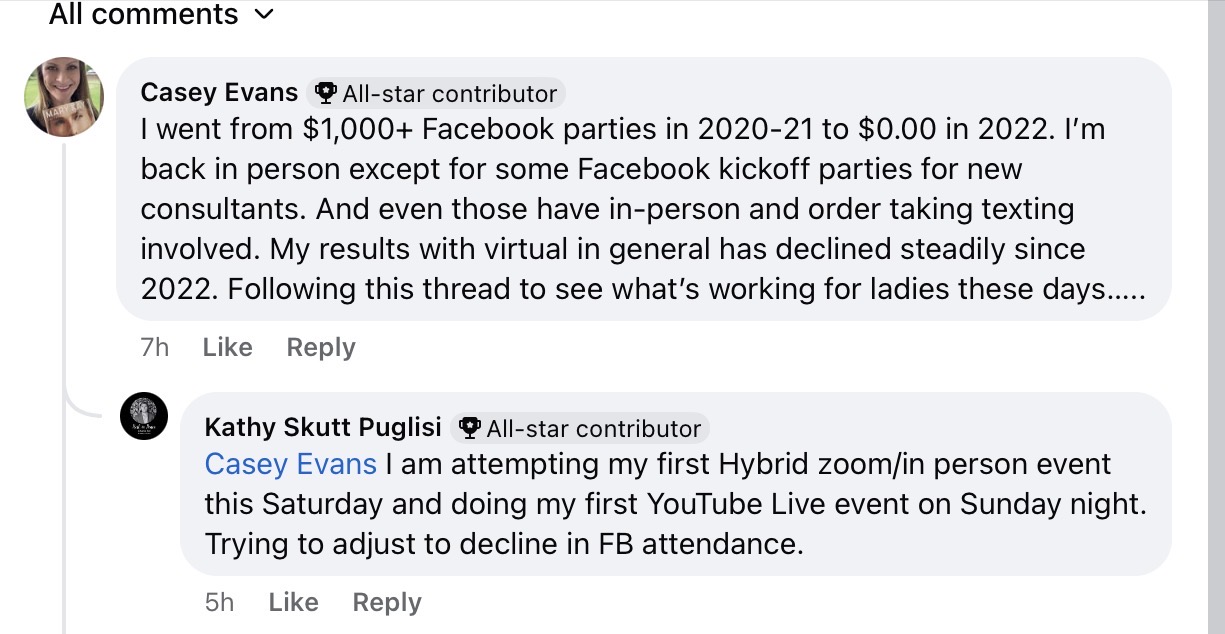
Task: Click trophy icon in Casey Evans's badge
Action: [325, 94]
